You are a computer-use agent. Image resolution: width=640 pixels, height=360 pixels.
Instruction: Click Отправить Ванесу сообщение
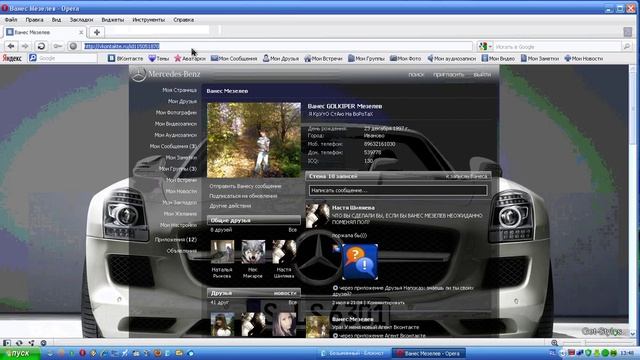(x=245, y=186)
